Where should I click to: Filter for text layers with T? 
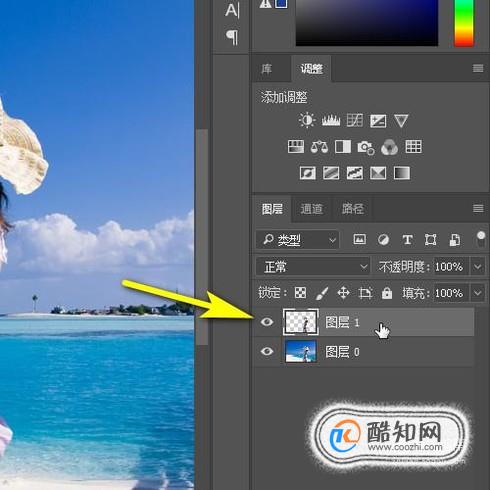pyautogui.click(x=407, y=240)
